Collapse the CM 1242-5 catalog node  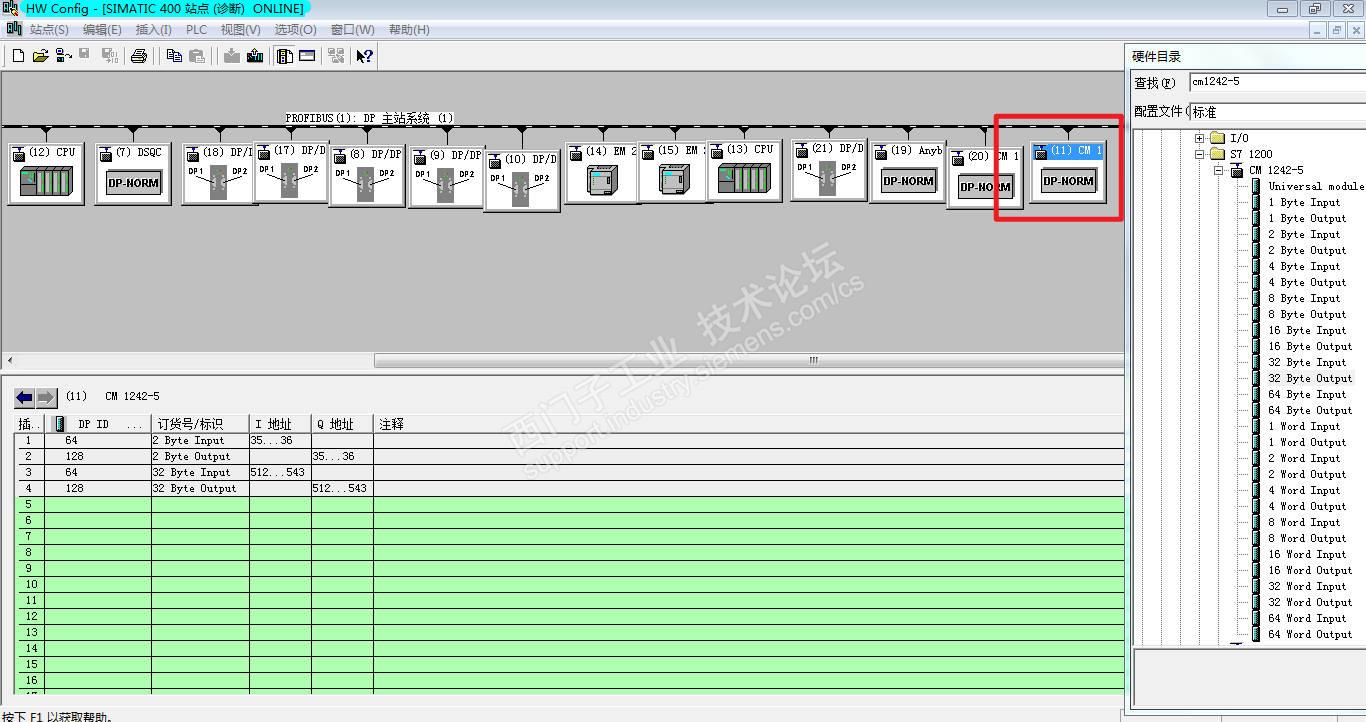1220,170
